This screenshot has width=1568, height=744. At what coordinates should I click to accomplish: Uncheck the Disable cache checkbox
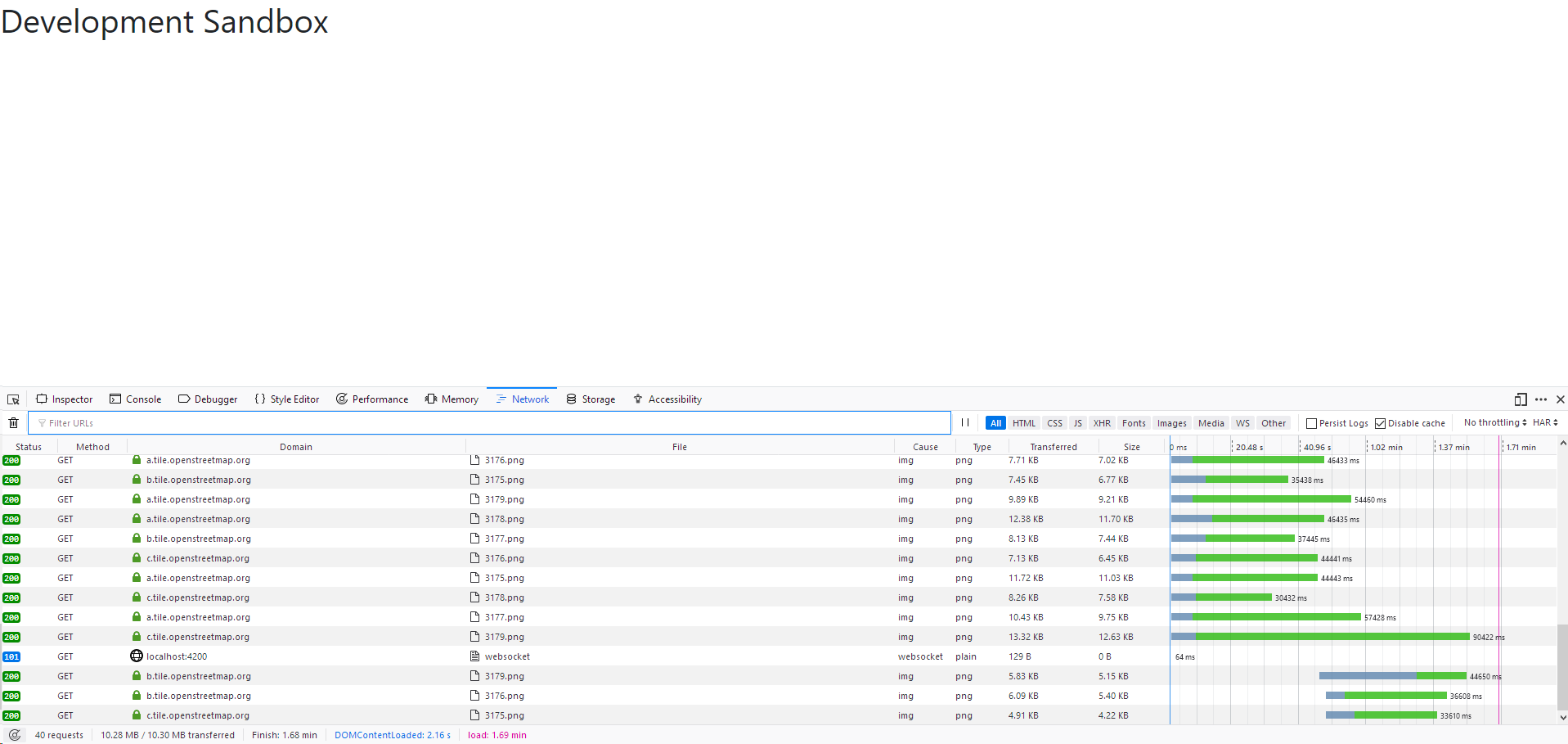pos(1380,423)
